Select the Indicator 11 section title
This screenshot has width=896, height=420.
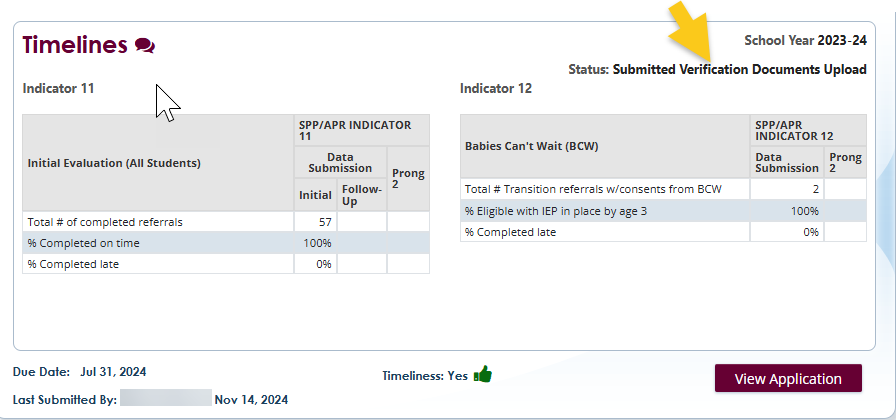[x=59, y=88]
